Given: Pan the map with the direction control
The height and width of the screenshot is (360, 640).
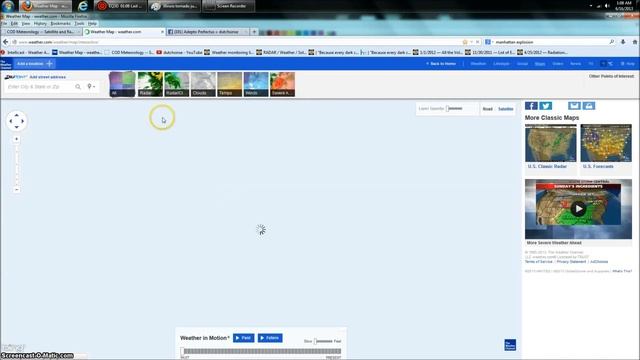Looking at the screenshot, I should [x=17, y=121].
